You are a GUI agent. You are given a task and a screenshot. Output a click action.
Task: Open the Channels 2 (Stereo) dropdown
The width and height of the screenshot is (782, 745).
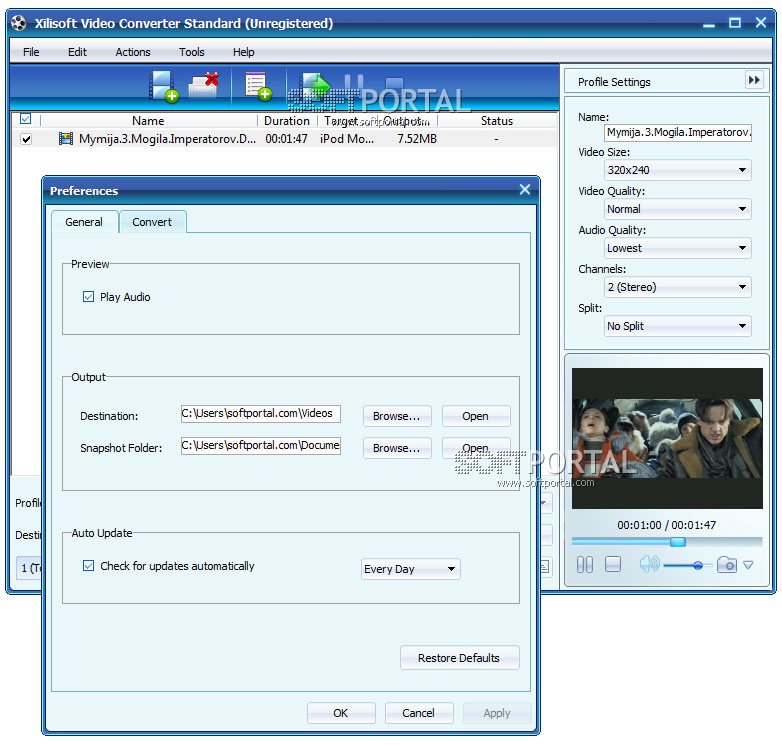click(677, 287)
